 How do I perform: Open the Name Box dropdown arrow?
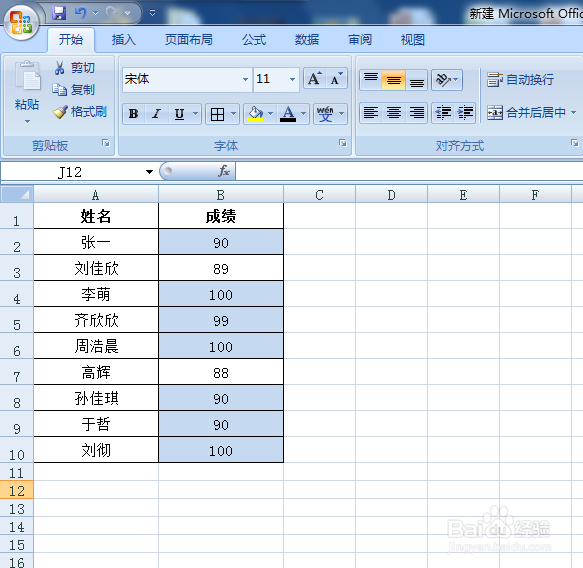149,172
